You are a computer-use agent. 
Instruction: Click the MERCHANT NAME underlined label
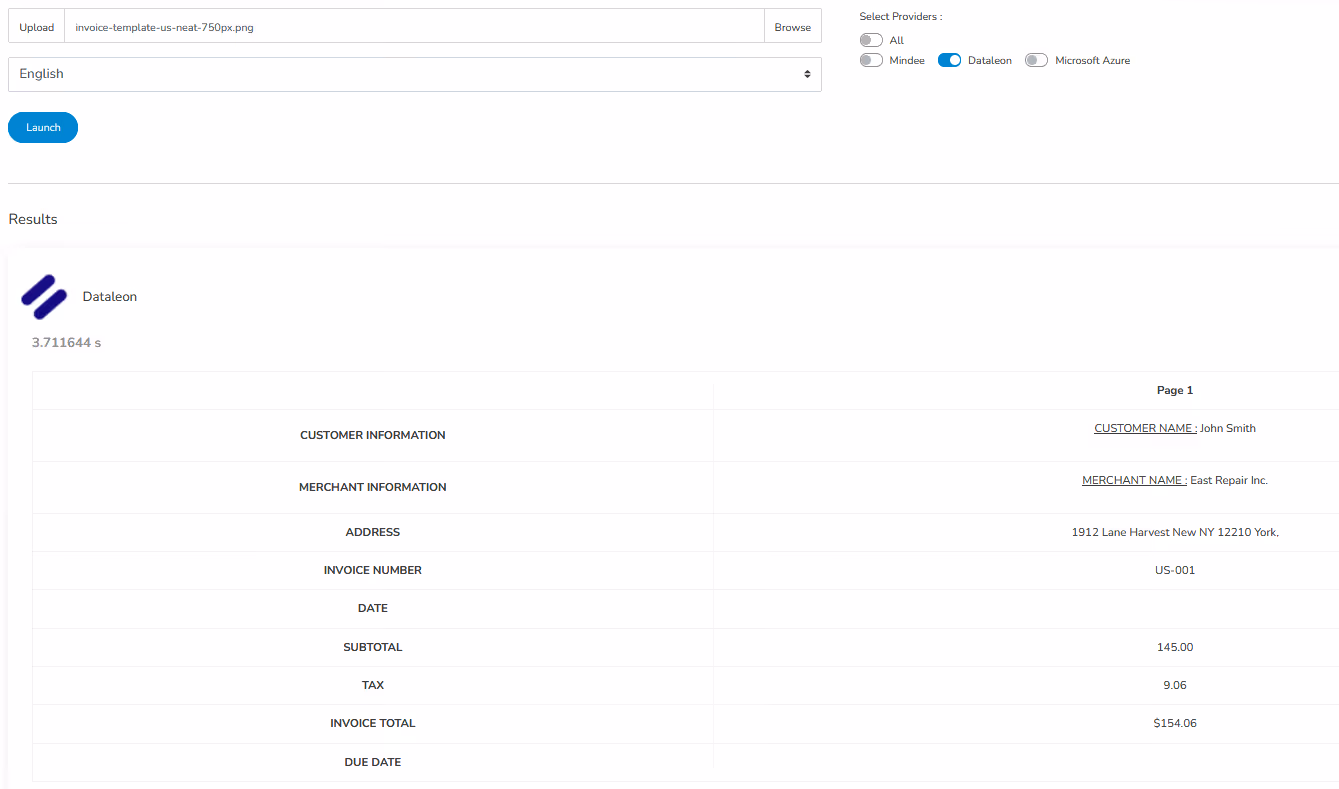[1134, 480]
